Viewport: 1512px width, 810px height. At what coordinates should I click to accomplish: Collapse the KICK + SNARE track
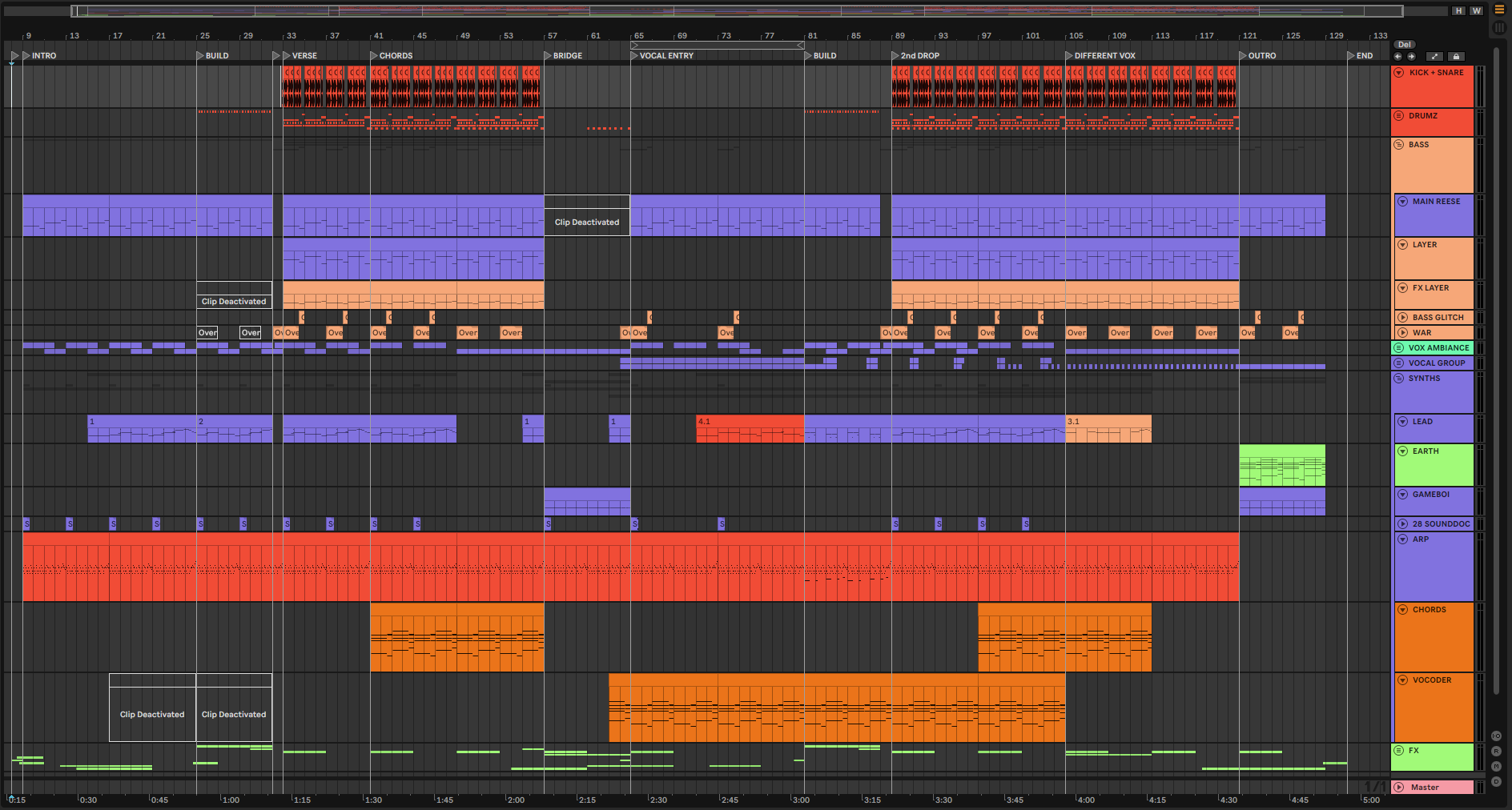[x=1399, y=73]
